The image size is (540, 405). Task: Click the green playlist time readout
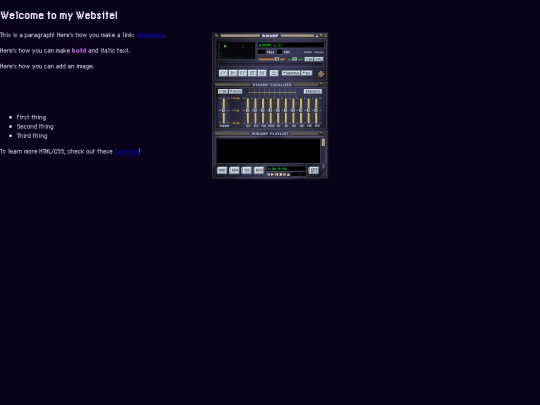click(286, 169)
